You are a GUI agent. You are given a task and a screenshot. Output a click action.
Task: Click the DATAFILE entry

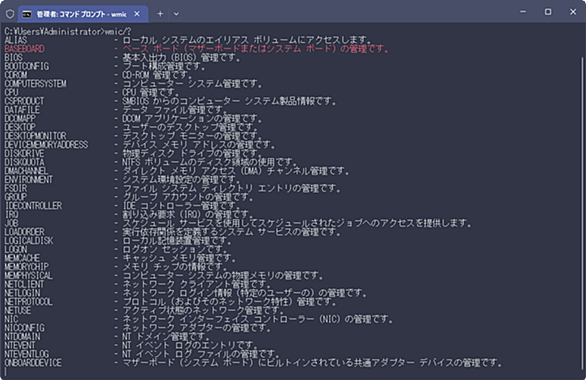coord(22,110)
